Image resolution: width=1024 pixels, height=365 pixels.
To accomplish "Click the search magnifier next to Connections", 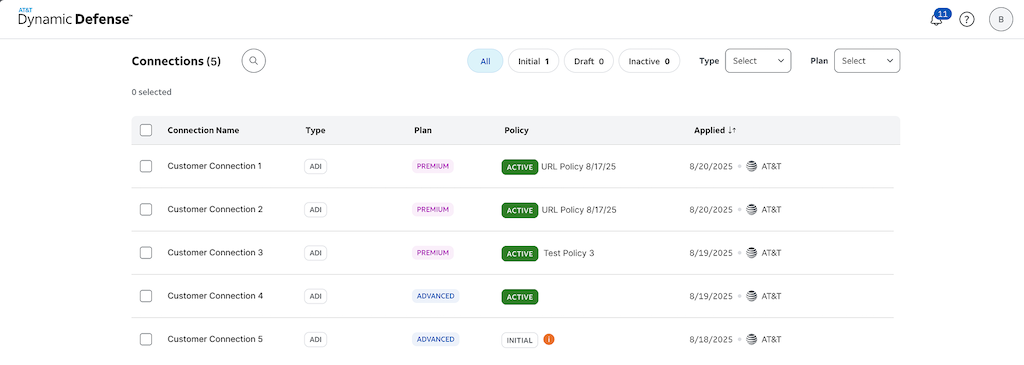I will pyautogui.click(x=253, y=61).
